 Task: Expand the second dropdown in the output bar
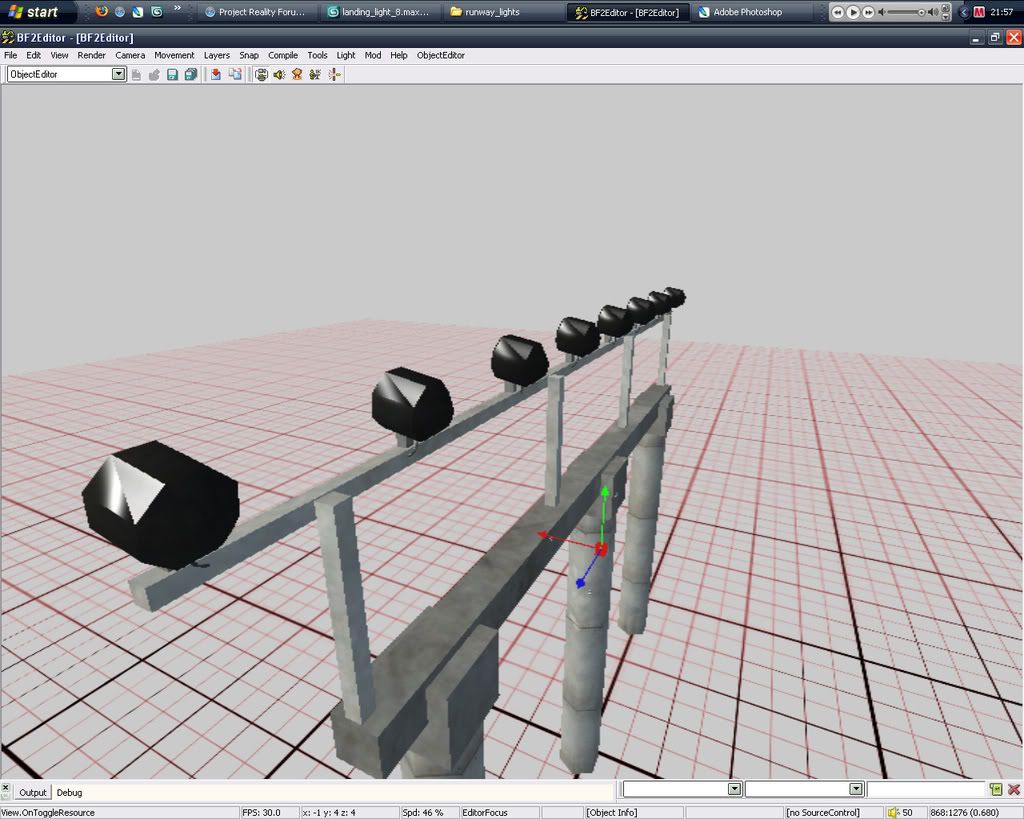(856, 790)
